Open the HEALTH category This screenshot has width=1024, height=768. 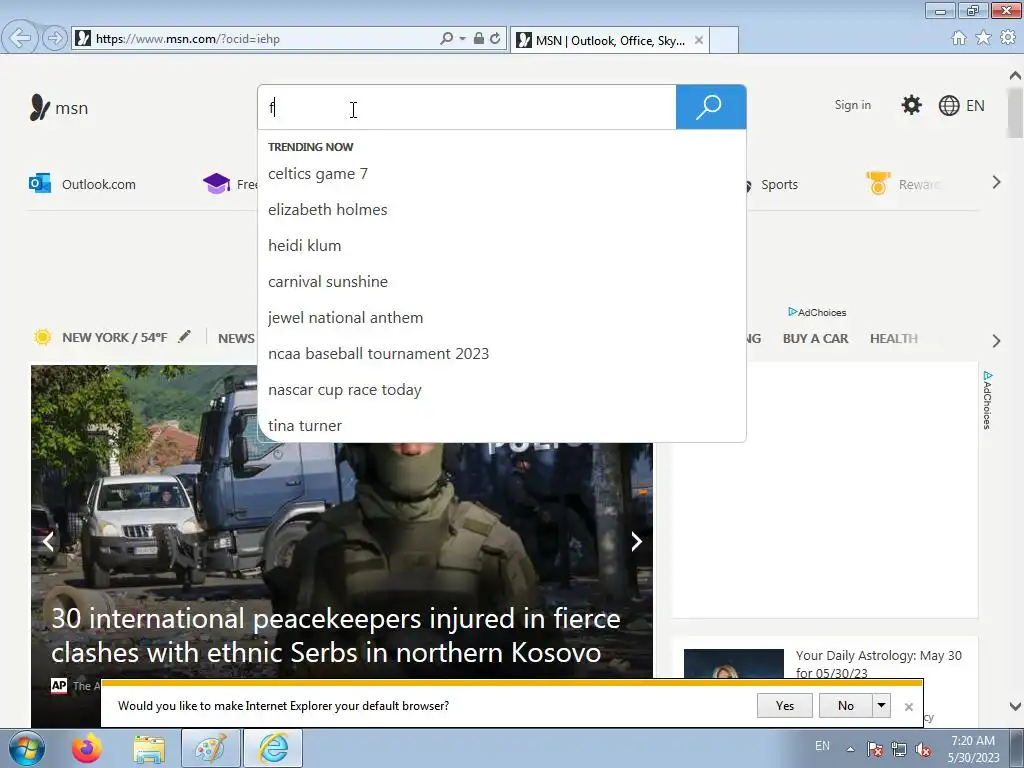pos(893,338)
